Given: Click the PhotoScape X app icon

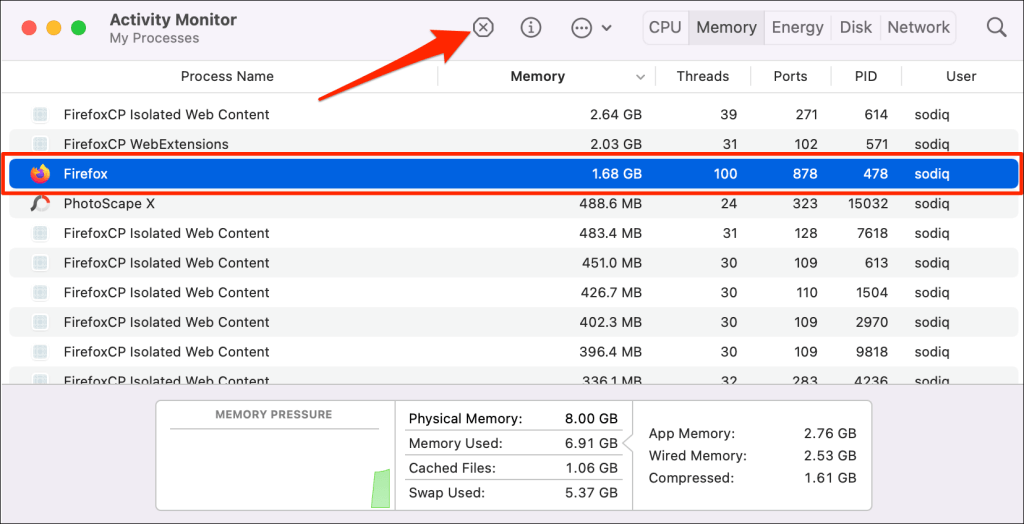Looking at the screenshot, I should [40, 204].
